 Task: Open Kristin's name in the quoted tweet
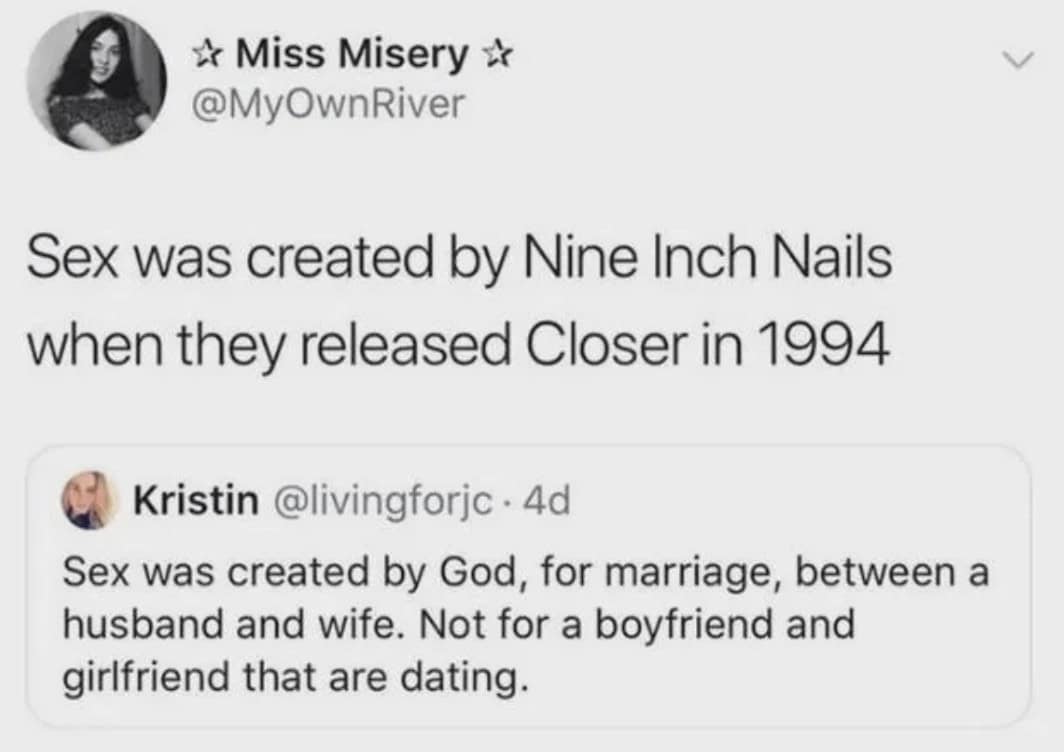coord(194,500)
